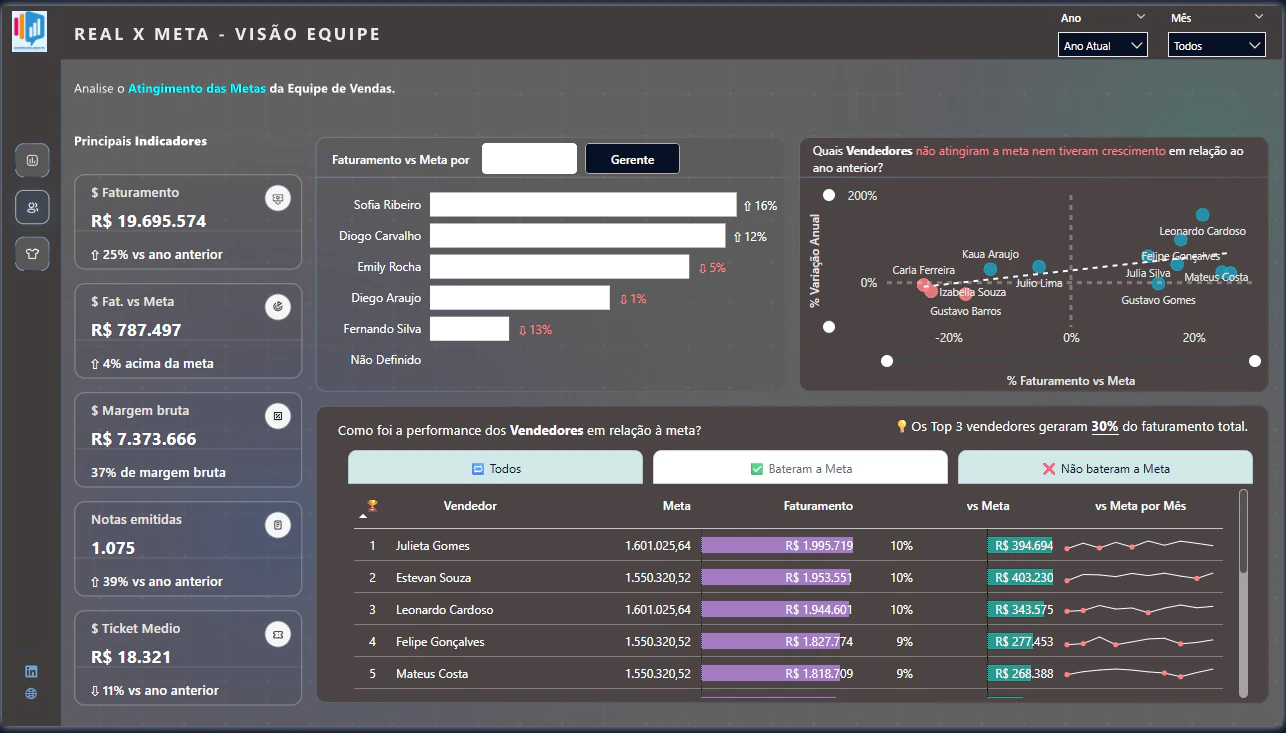Screen dimensions: 1286x733
Task: Click the bottom y-axis zoom handle
Action: pyautogui.click(x=828, y=327)
